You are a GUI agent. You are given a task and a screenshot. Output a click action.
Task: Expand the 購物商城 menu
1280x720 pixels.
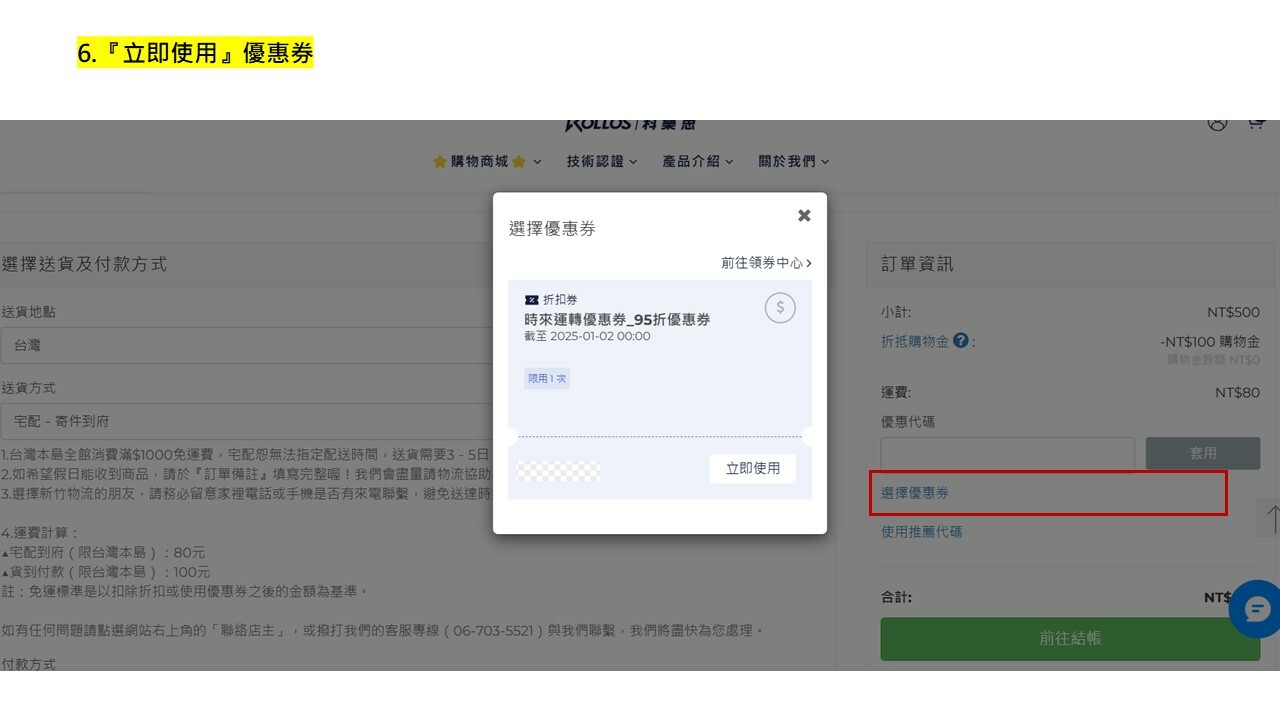(x=487, y=161)
